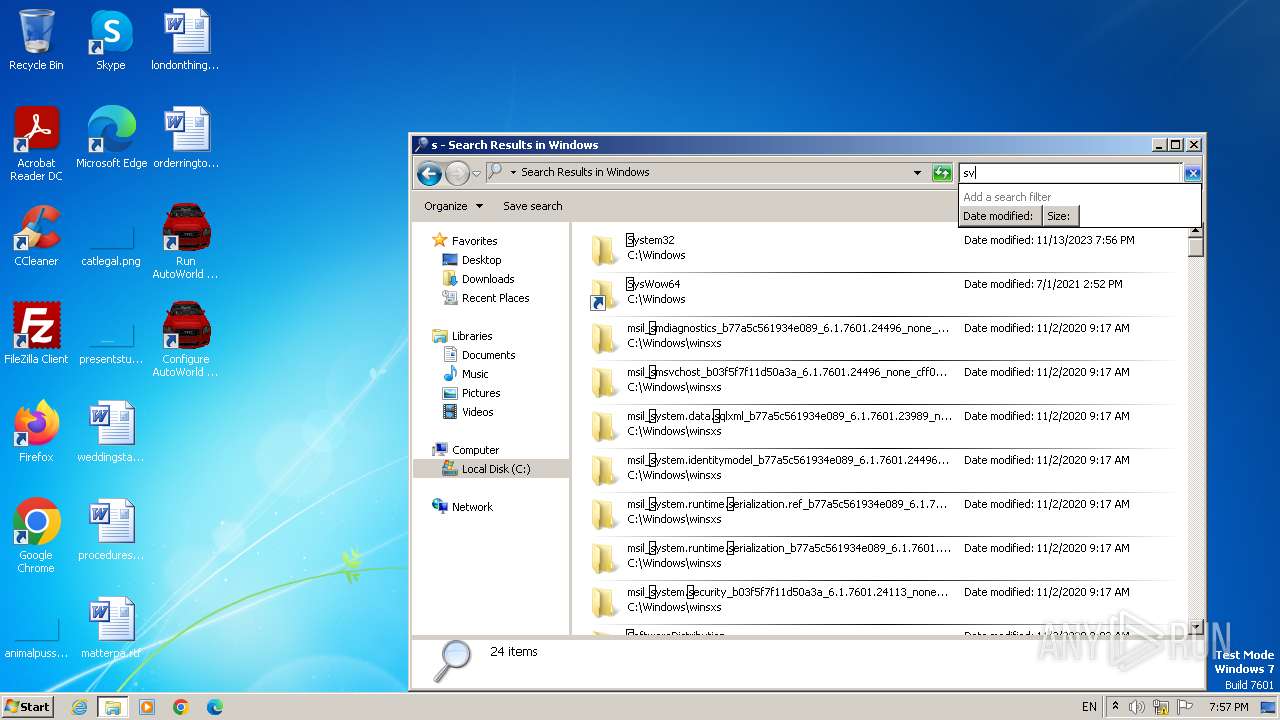This screenshot has width=1280, height=720.
Task: Click the volume icon in system tray
Action: 1137,707
